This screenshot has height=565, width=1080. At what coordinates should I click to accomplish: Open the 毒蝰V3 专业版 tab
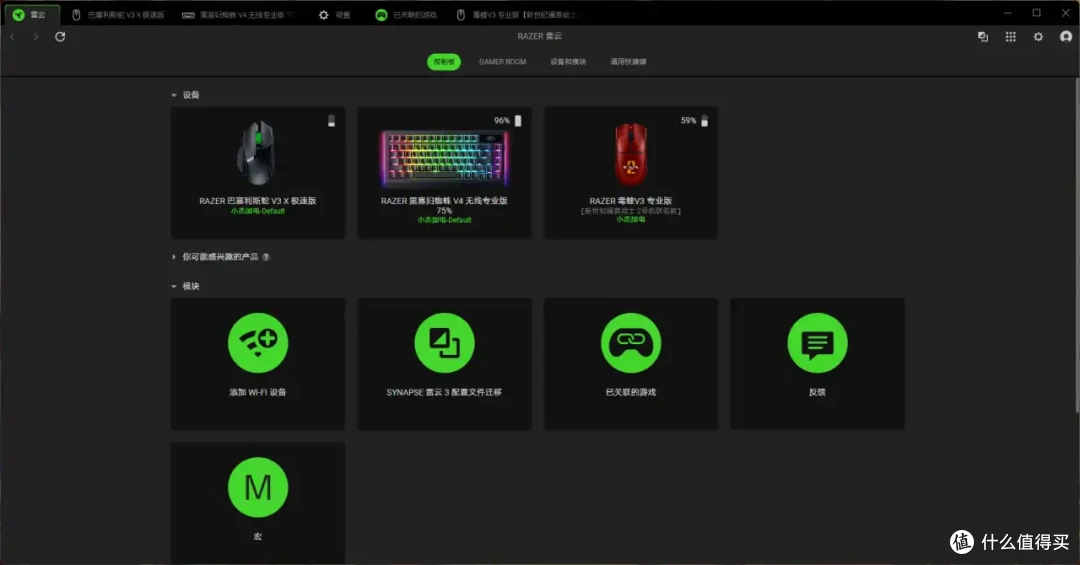[517, 14]
